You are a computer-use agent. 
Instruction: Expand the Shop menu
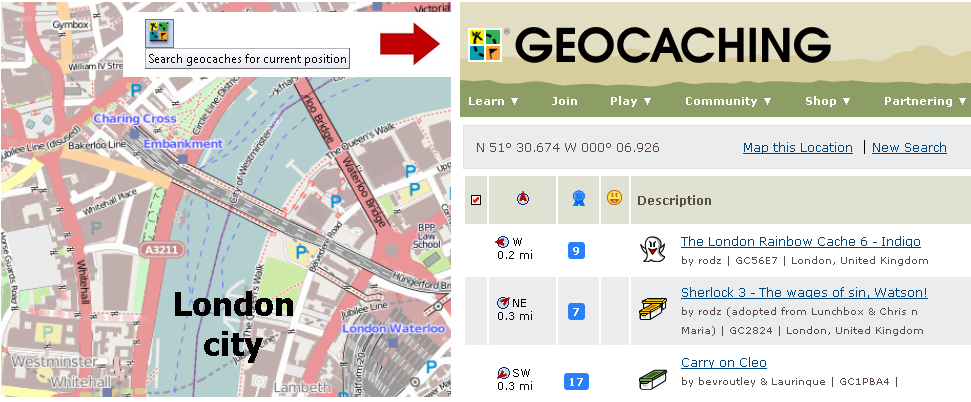[x=827, y=101]
